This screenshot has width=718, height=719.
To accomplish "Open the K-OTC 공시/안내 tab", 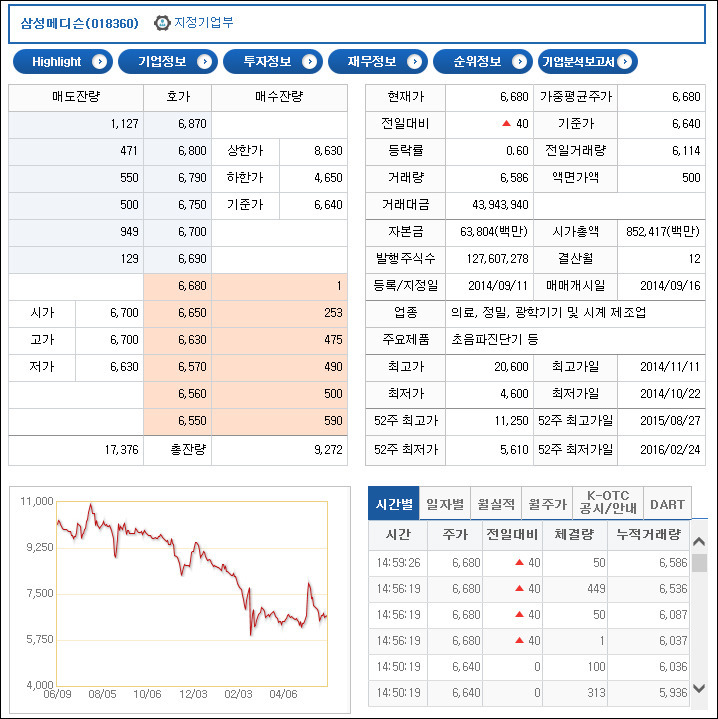I will tap(608, 503).
